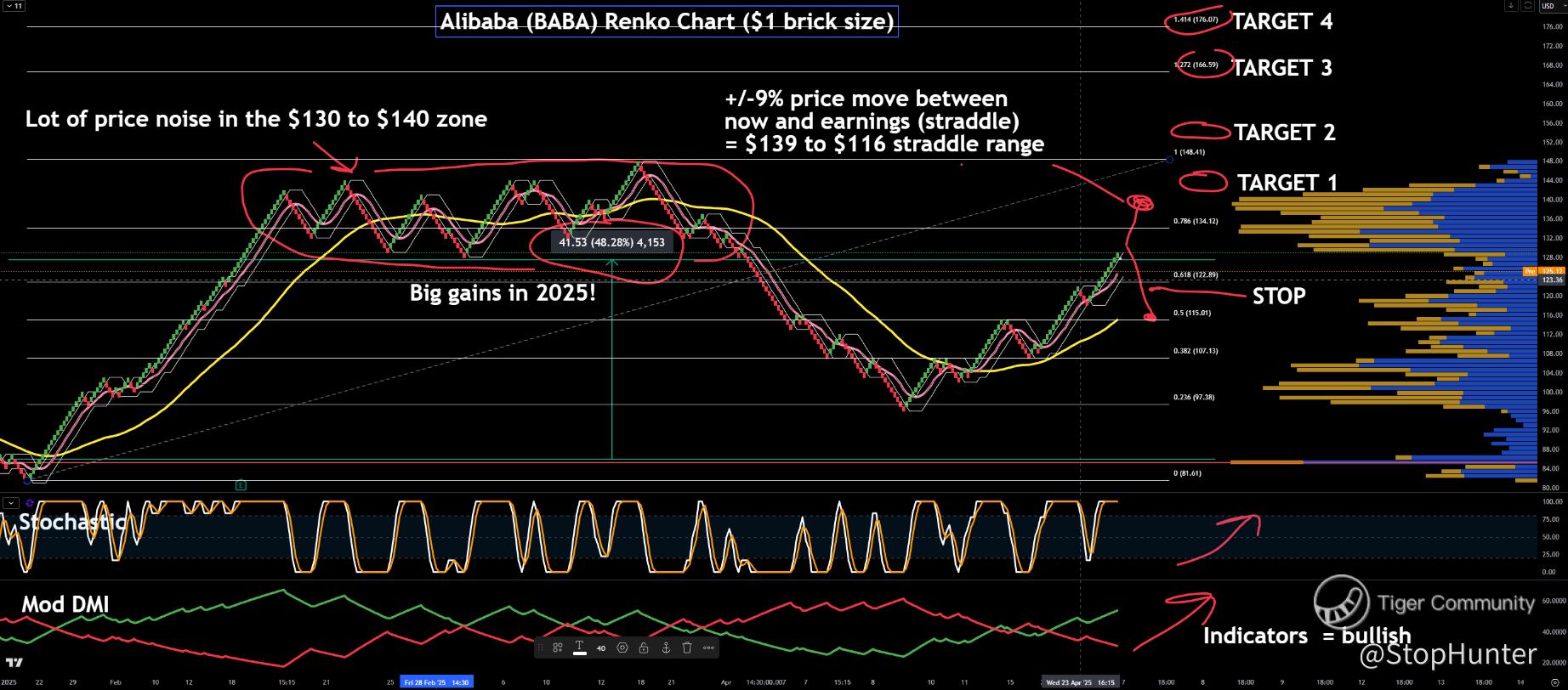Click the 100.00 value on the Stochastic scale

click(x=1553, y=502)
